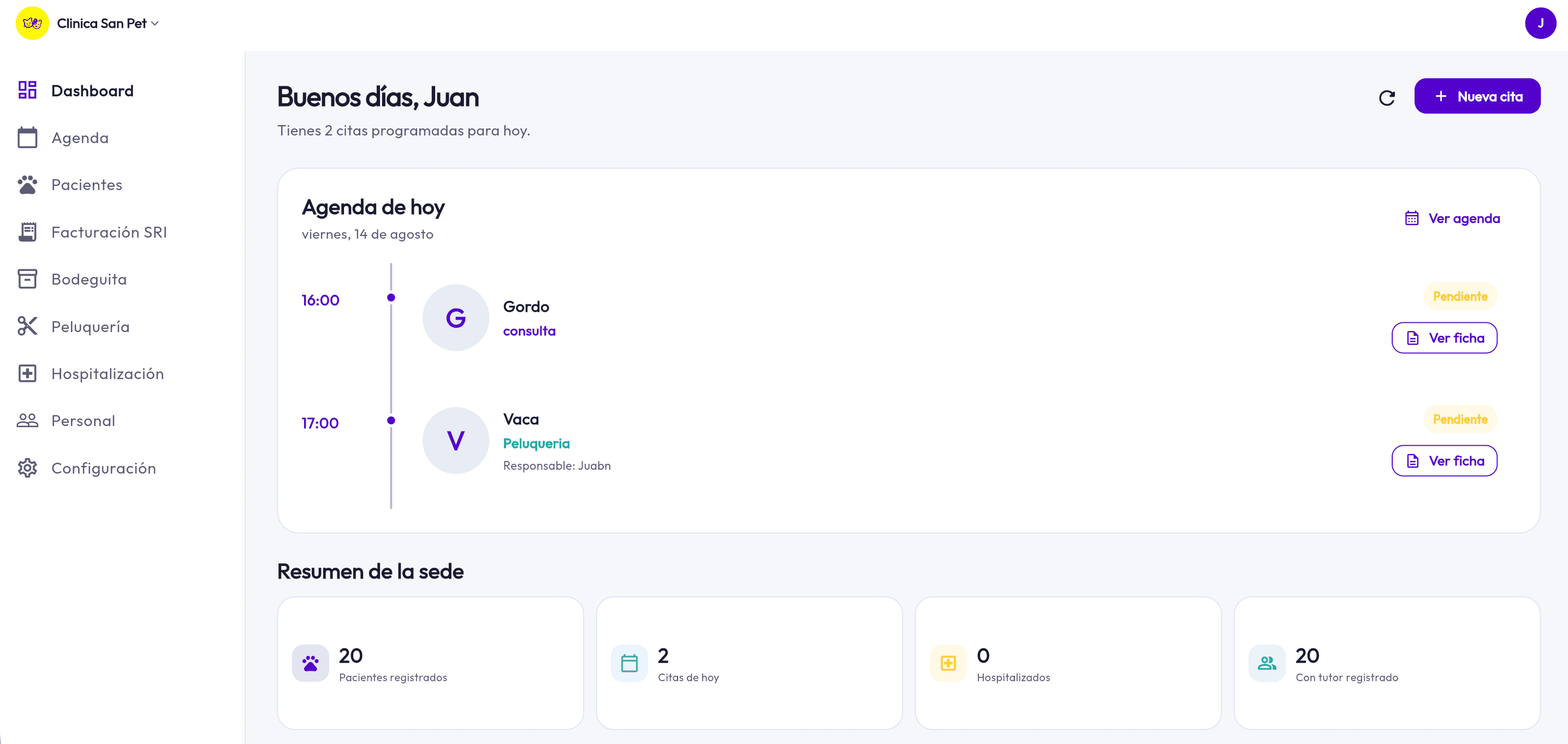Click the Configuración gear icon

coord(27,468)
